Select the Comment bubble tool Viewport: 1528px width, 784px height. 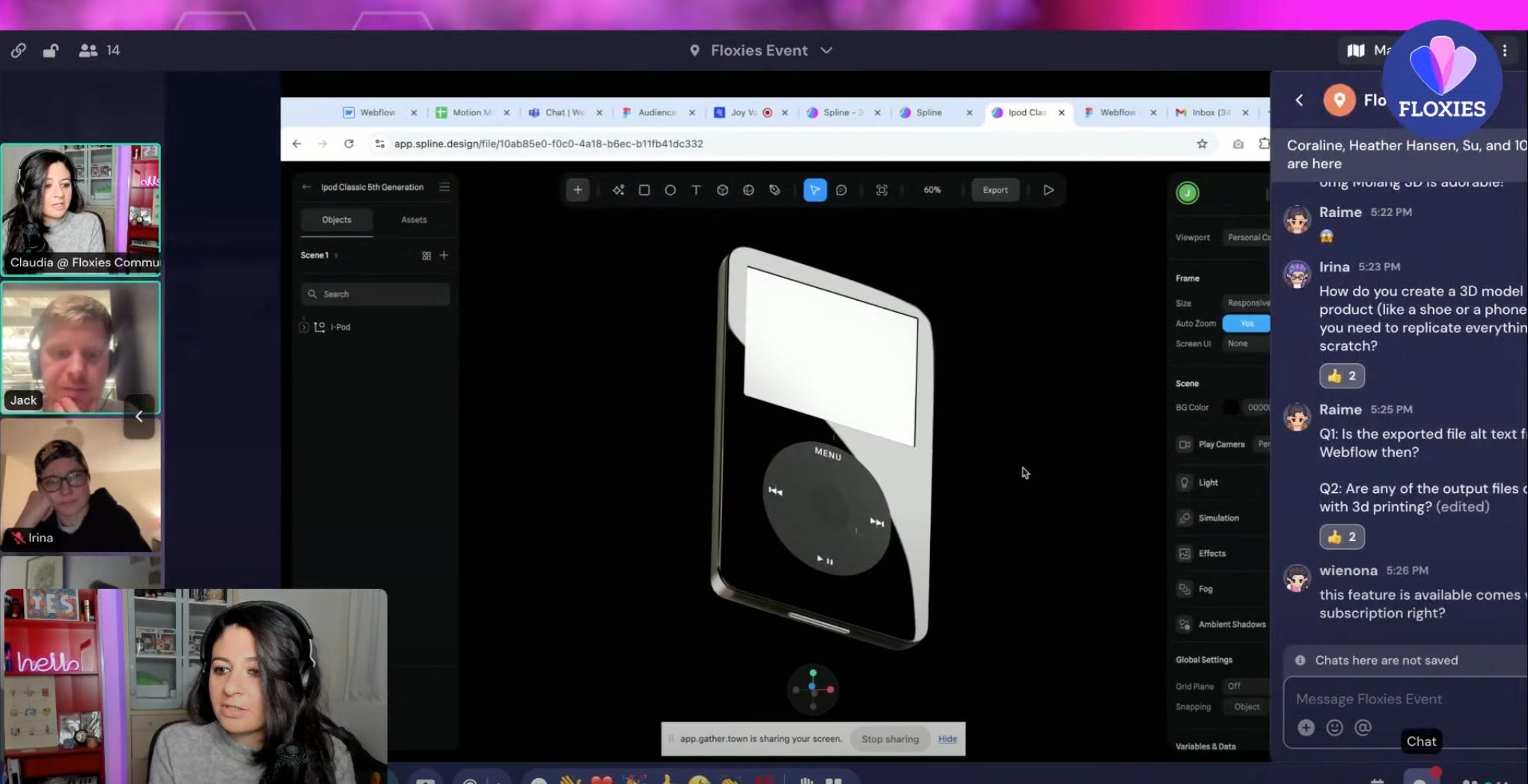841,190
